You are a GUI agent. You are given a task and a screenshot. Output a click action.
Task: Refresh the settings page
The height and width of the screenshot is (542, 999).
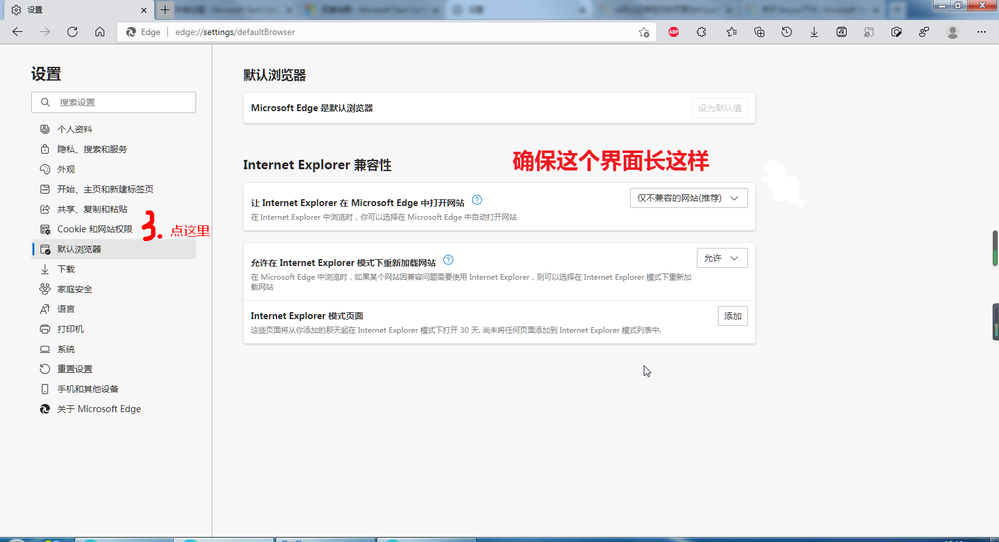(72, 32)
